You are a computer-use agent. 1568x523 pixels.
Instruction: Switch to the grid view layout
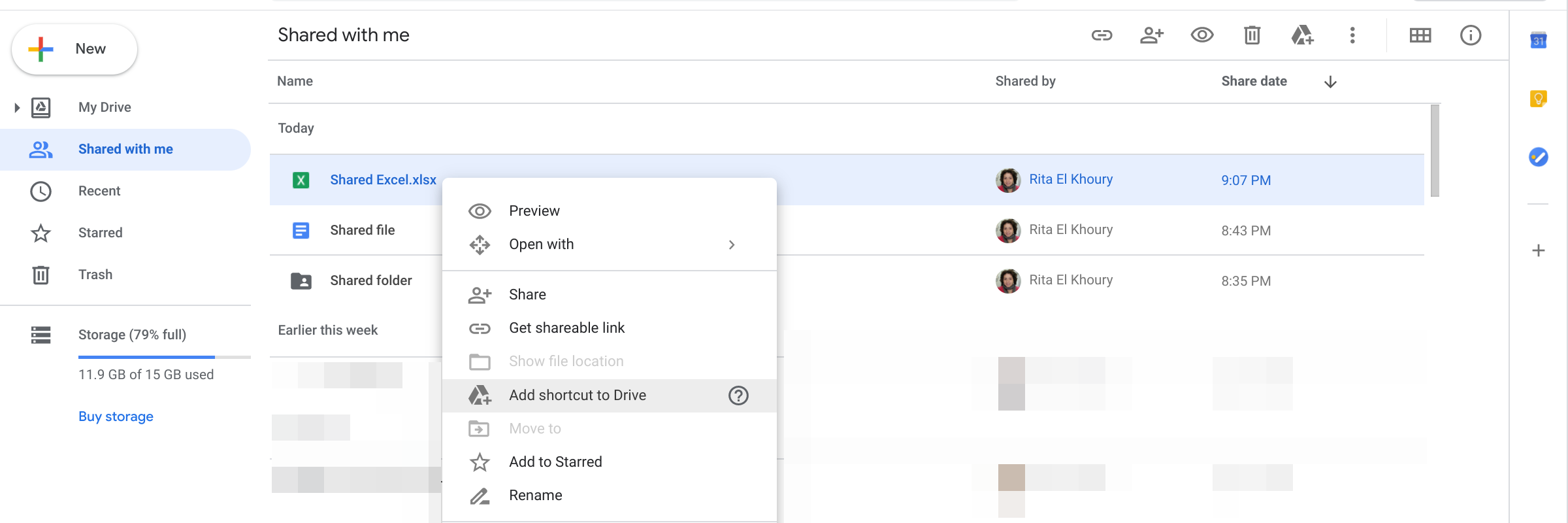[x=1420, y=35]
